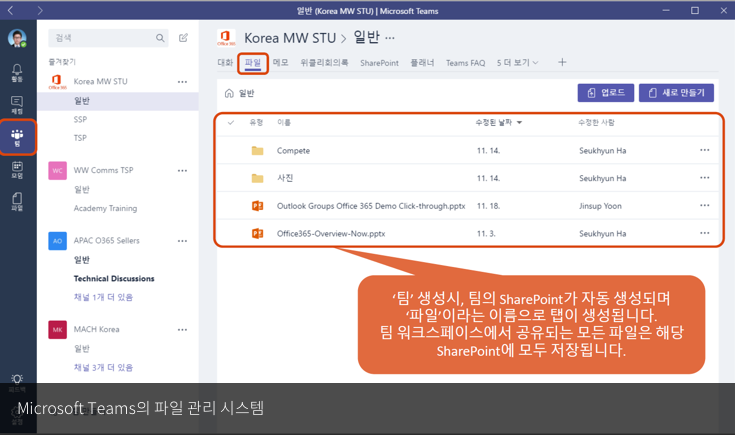Open more options for Korea MW STU team
The height and width of the screenshot is (435, 735).
[x=182, y=82]
